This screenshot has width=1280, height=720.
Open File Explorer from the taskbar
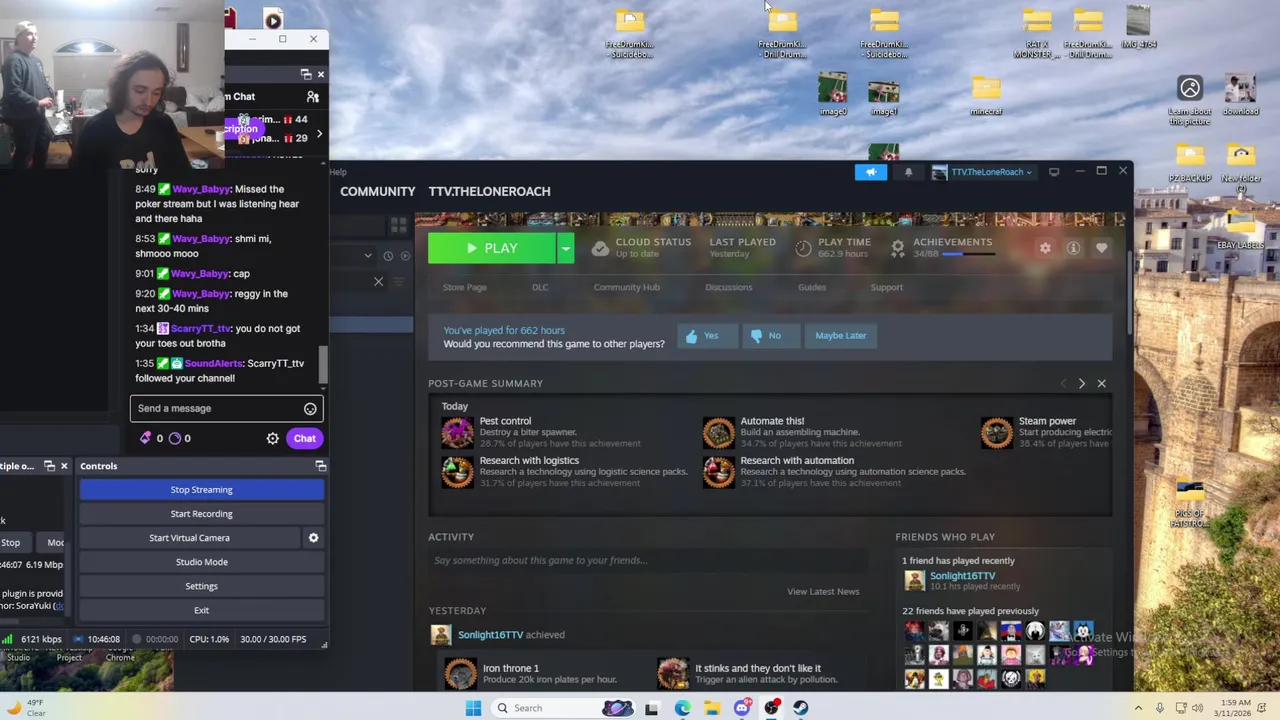[x=712, y=708]
